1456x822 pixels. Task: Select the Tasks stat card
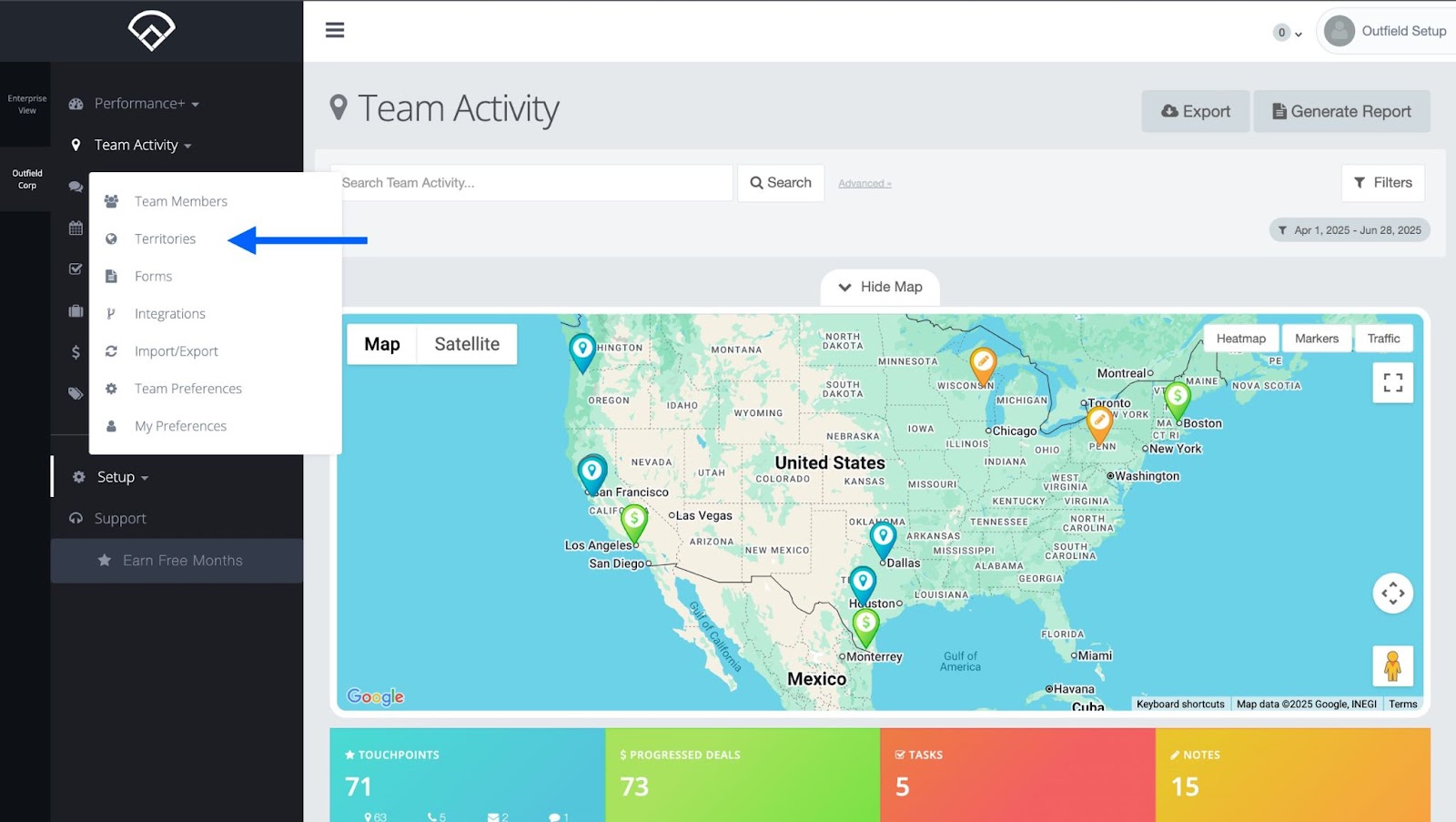click(1017, 775)
